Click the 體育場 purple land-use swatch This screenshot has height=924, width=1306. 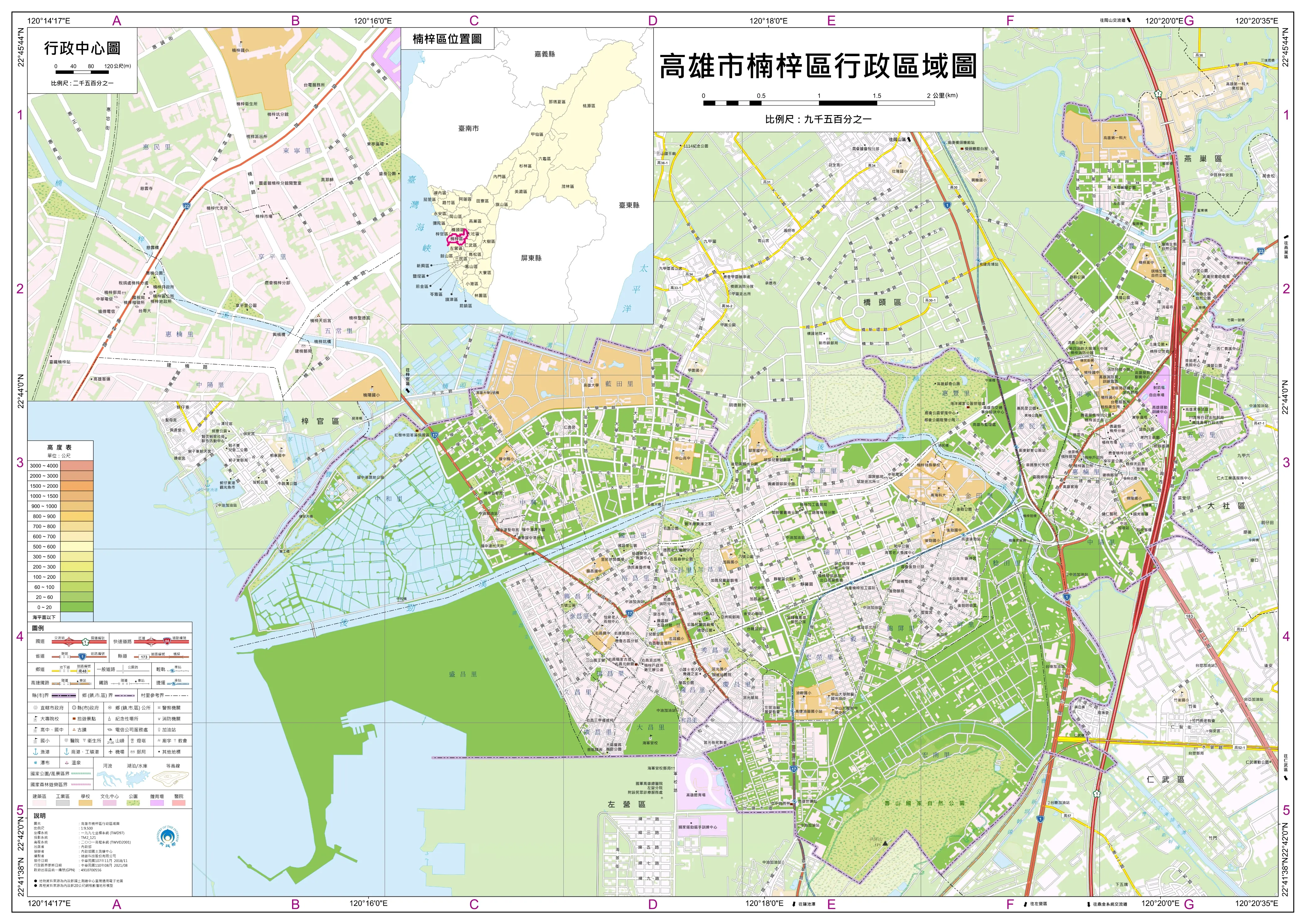[157, 803]
